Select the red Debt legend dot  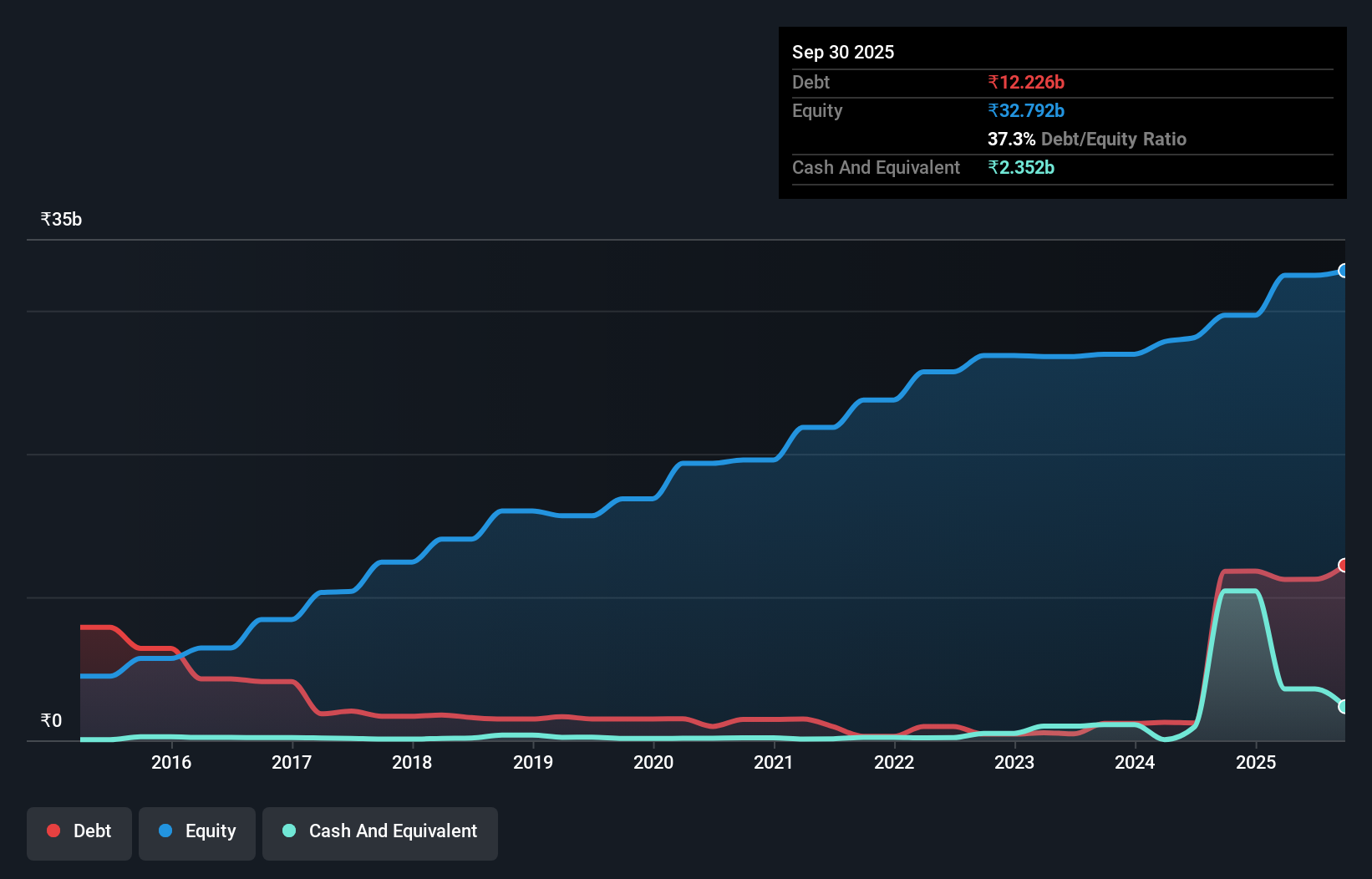(53, 831)
